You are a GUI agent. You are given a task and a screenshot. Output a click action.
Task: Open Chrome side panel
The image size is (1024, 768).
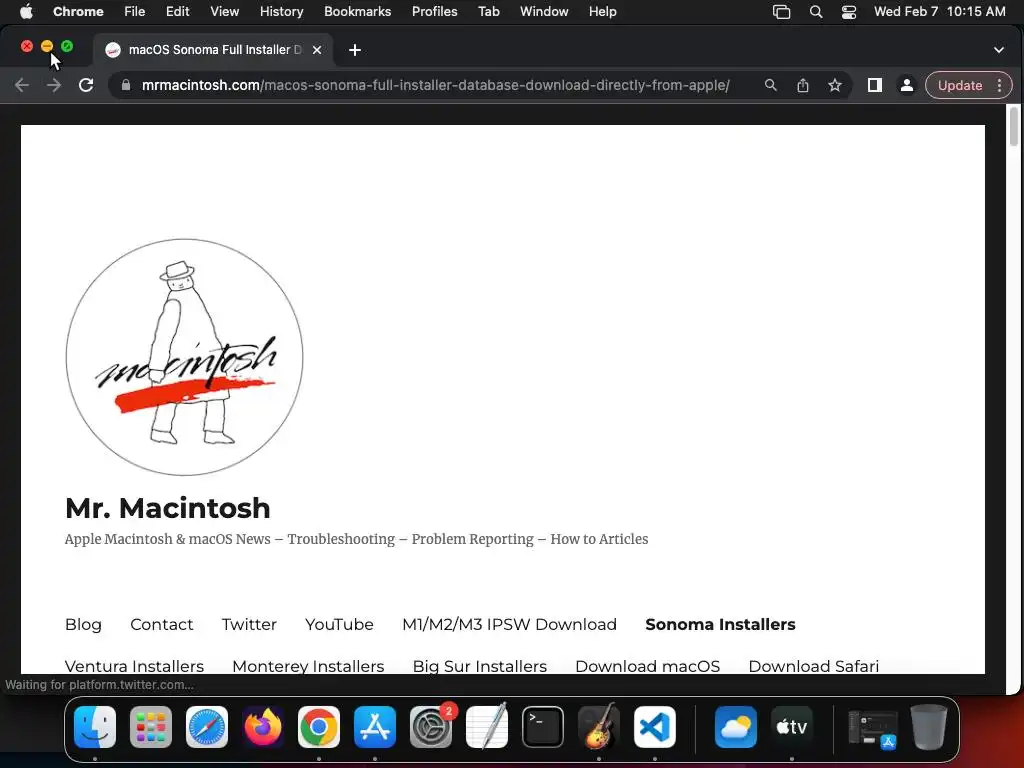pyautogui.click(x=874, y=86)
